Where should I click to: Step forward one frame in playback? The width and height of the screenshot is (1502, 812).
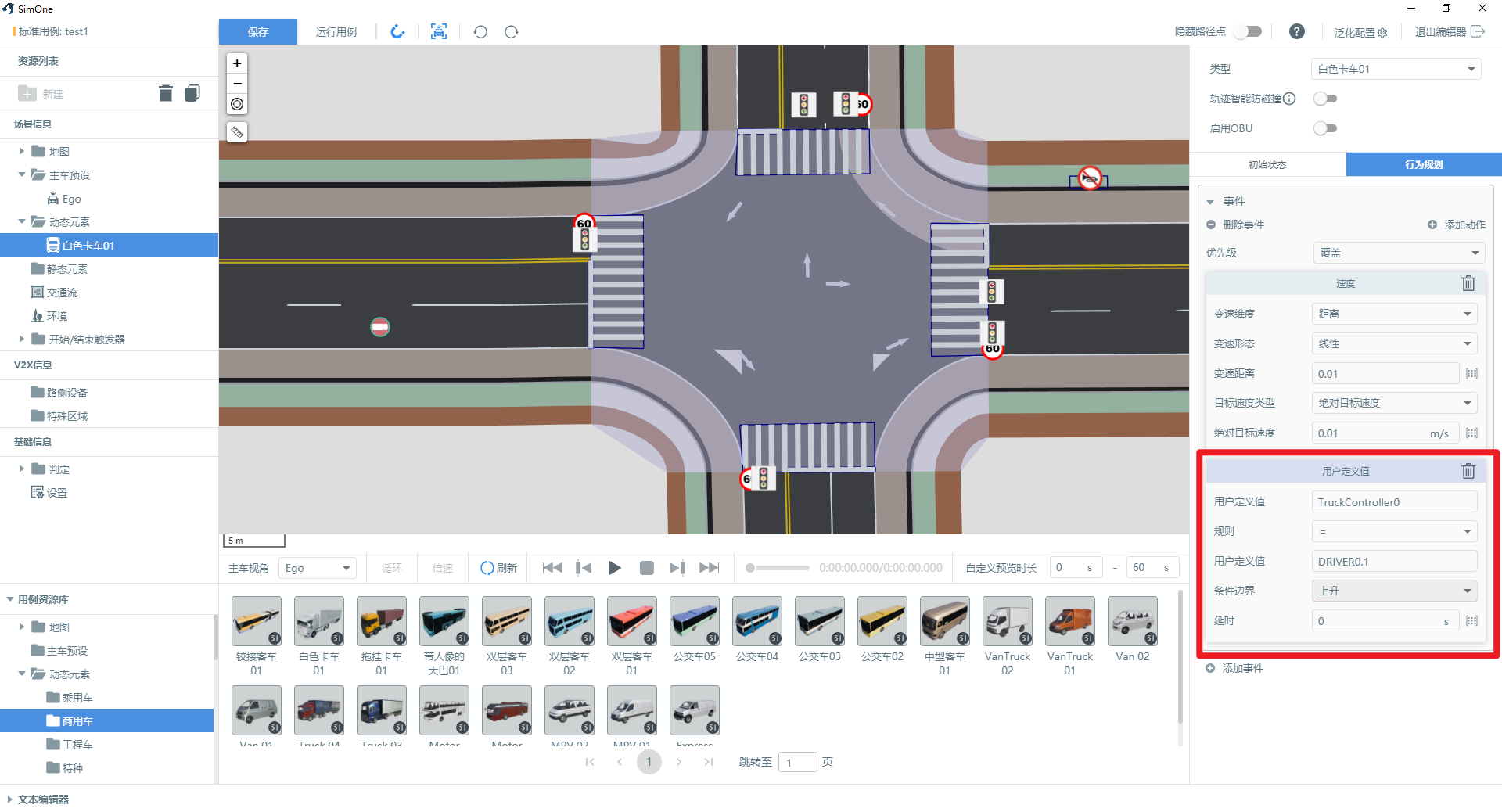click(677, 568)
